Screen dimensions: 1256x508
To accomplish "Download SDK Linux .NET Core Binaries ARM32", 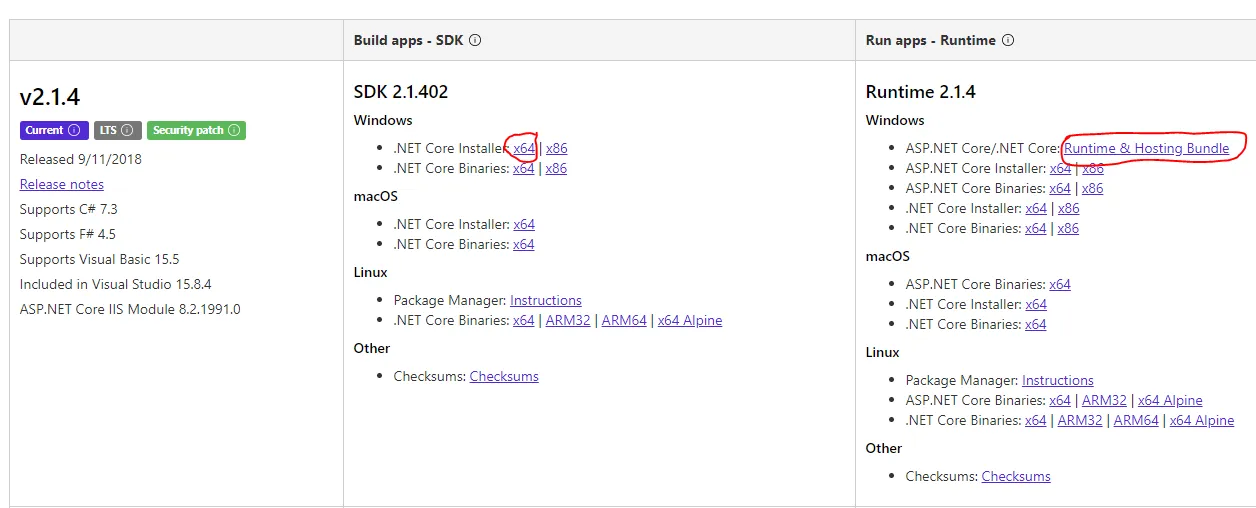I will point(568,320).
